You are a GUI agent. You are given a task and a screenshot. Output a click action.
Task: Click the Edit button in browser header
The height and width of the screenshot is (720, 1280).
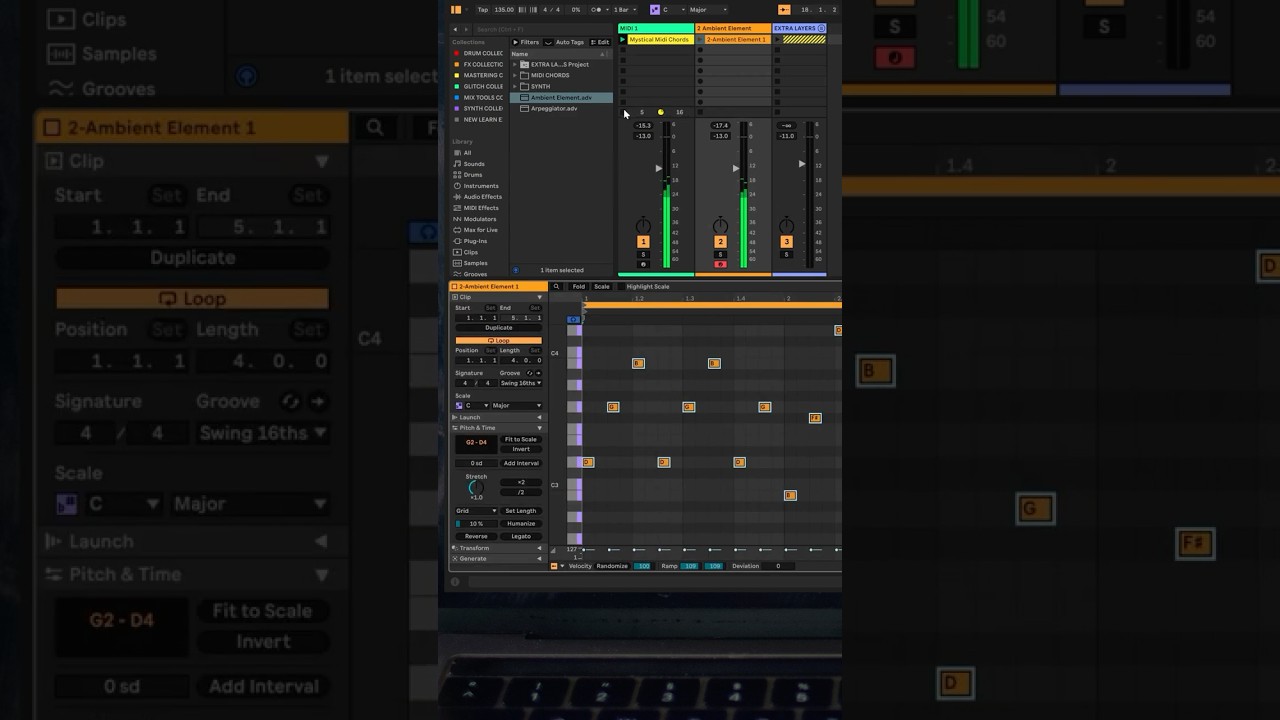coord(600,42)
